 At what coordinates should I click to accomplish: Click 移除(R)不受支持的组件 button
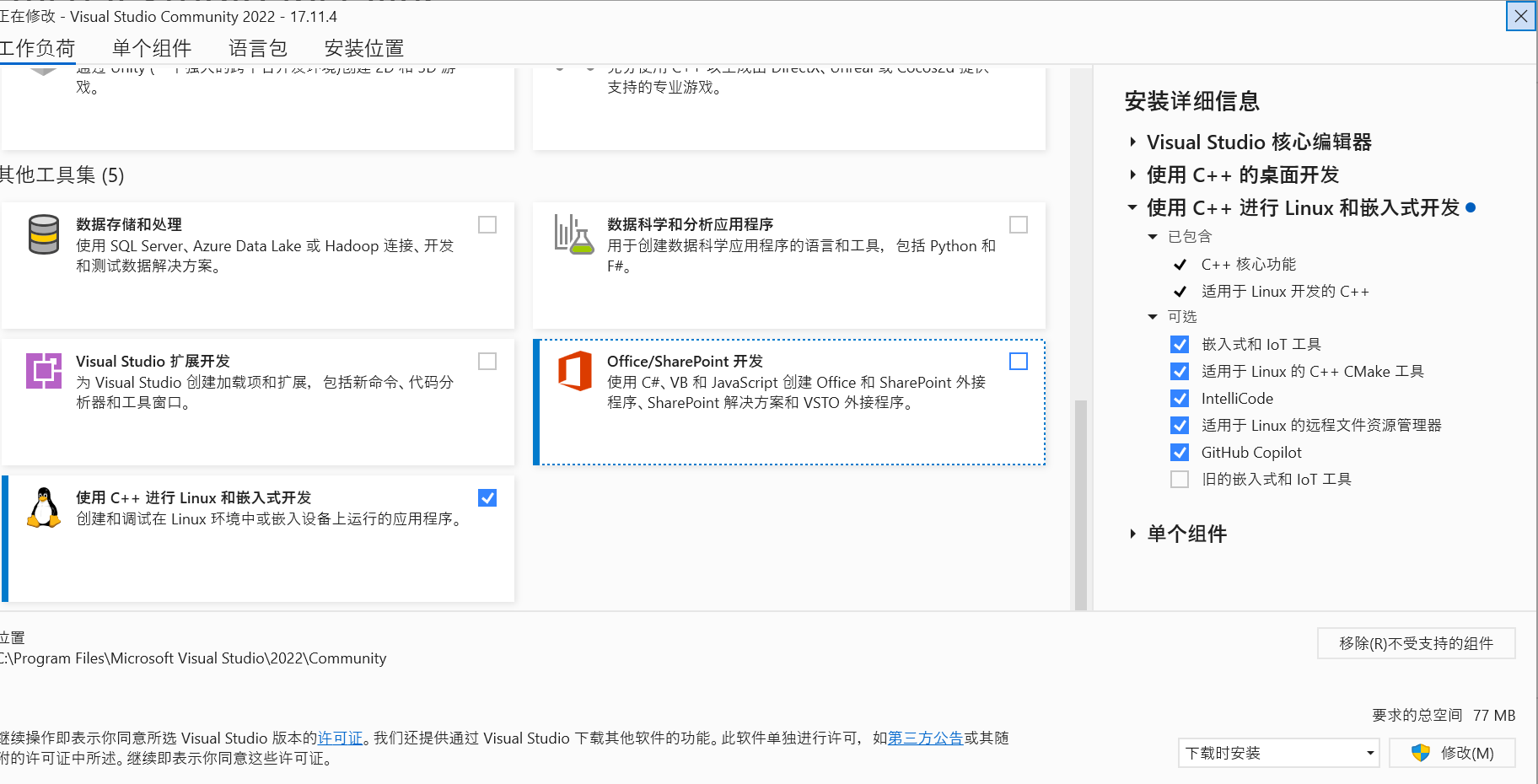(x=1416, y=643)
